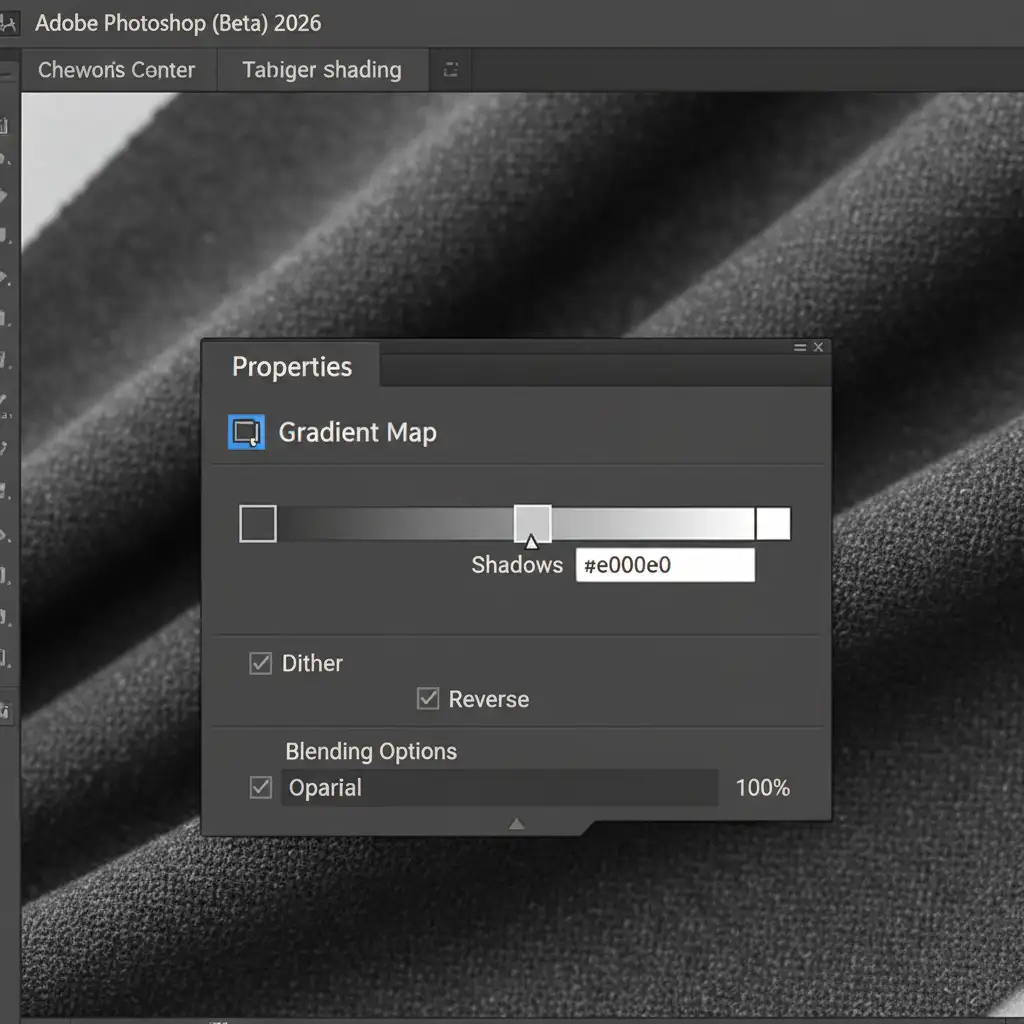The image size is (1024, 1024).
Task: Click the Oparial slider bar
Action: click(500, 788)
